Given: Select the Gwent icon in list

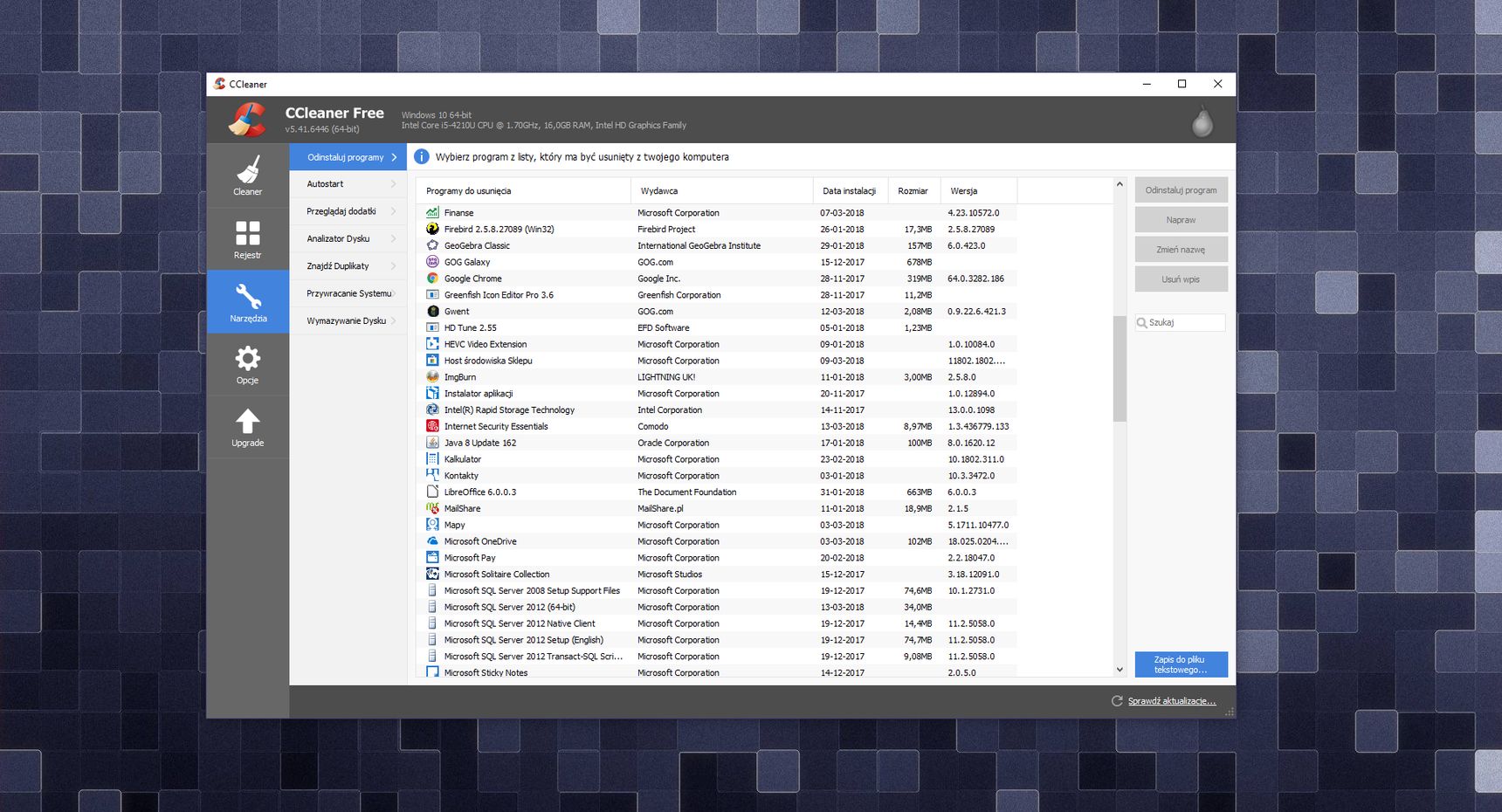Looking at the screenshot, I should click(432, 311).
